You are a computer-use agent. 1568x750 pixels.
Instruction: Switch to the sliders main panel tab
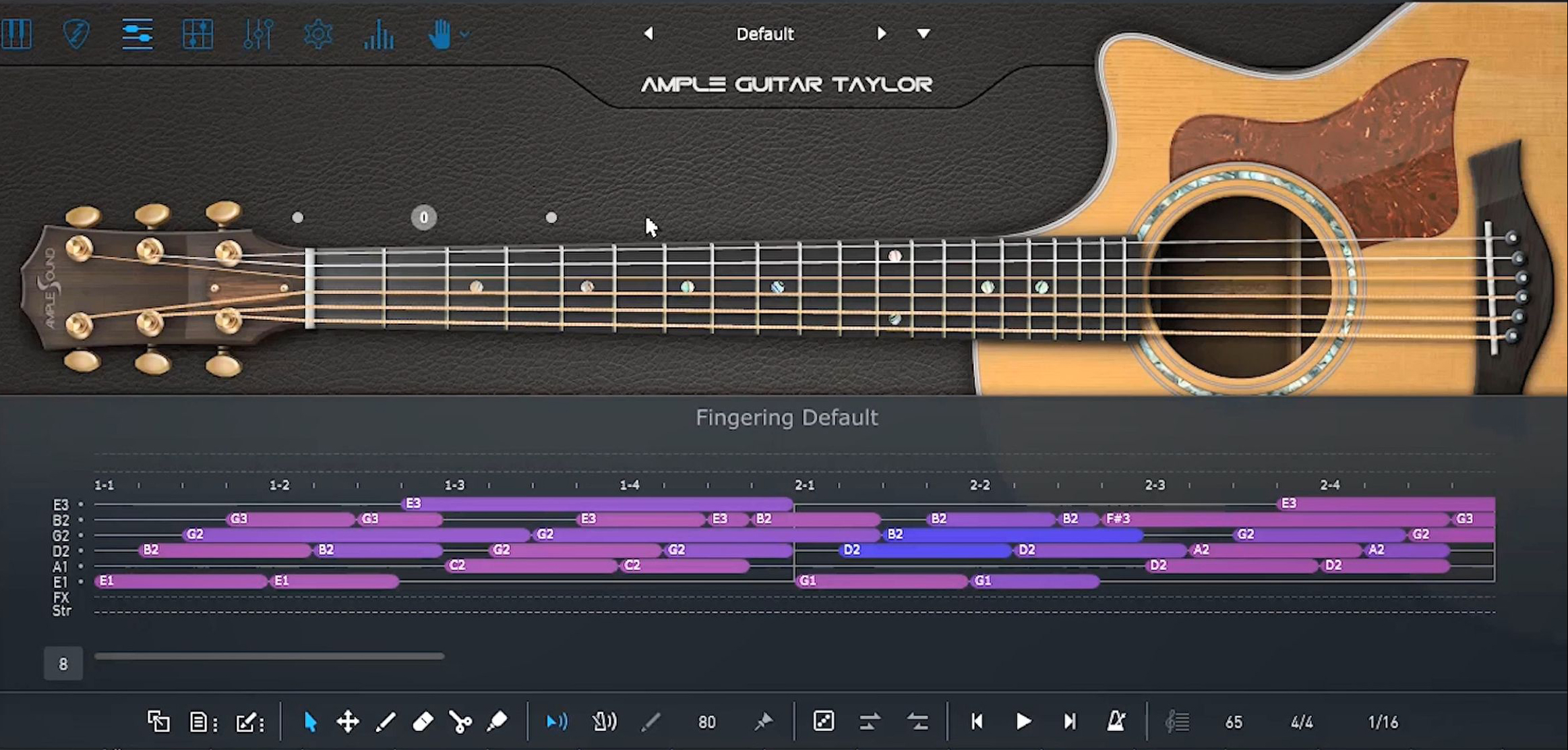[x=138, y=34]
